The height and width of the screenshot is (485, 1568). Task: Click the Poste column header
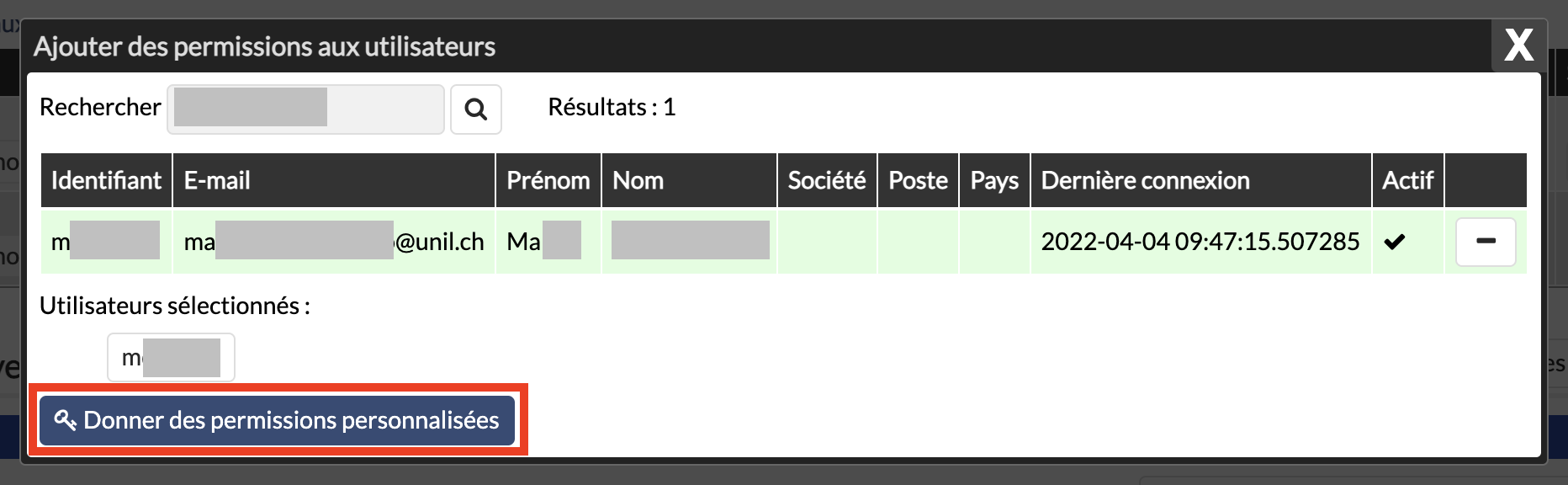tap(918, 180)
